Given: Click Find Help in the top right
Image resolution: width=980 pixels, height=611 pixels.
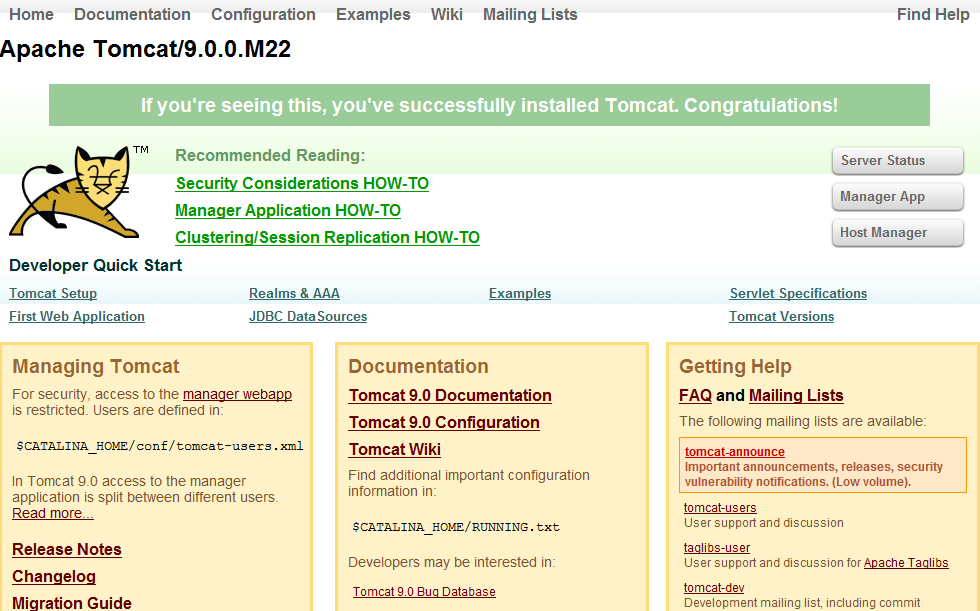Looking at the screenshot, I should pyautogui.click(x=932, y=14).
